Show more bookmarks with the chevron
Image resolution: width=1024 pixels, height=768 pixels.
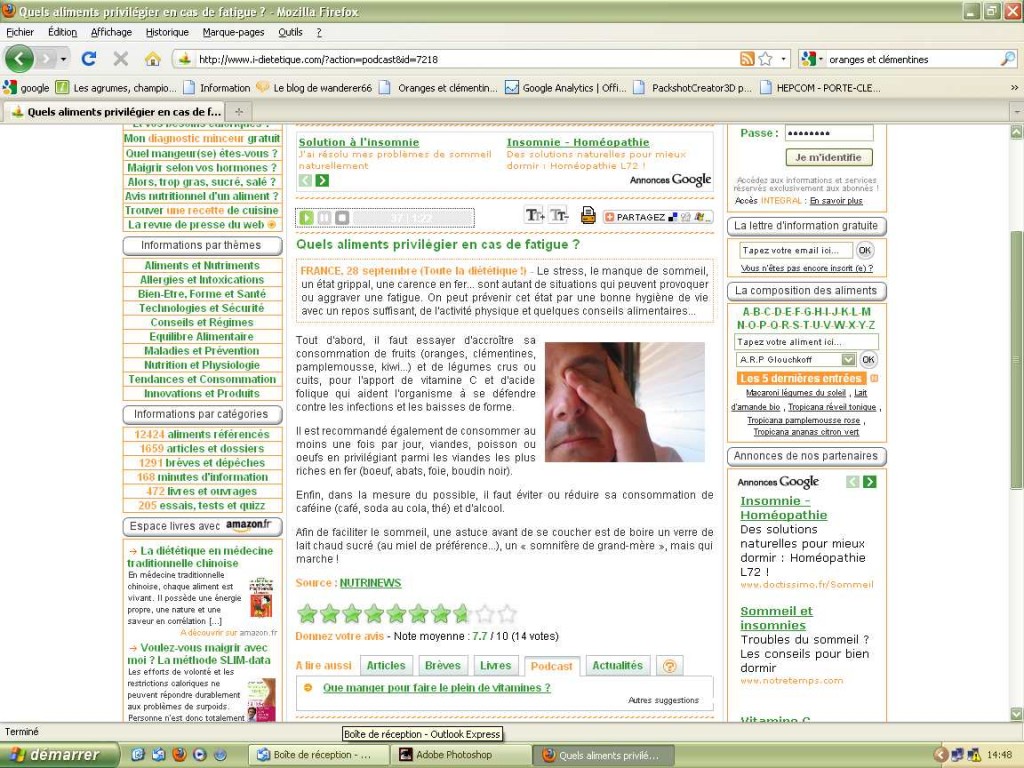(x=1014, y=88)
